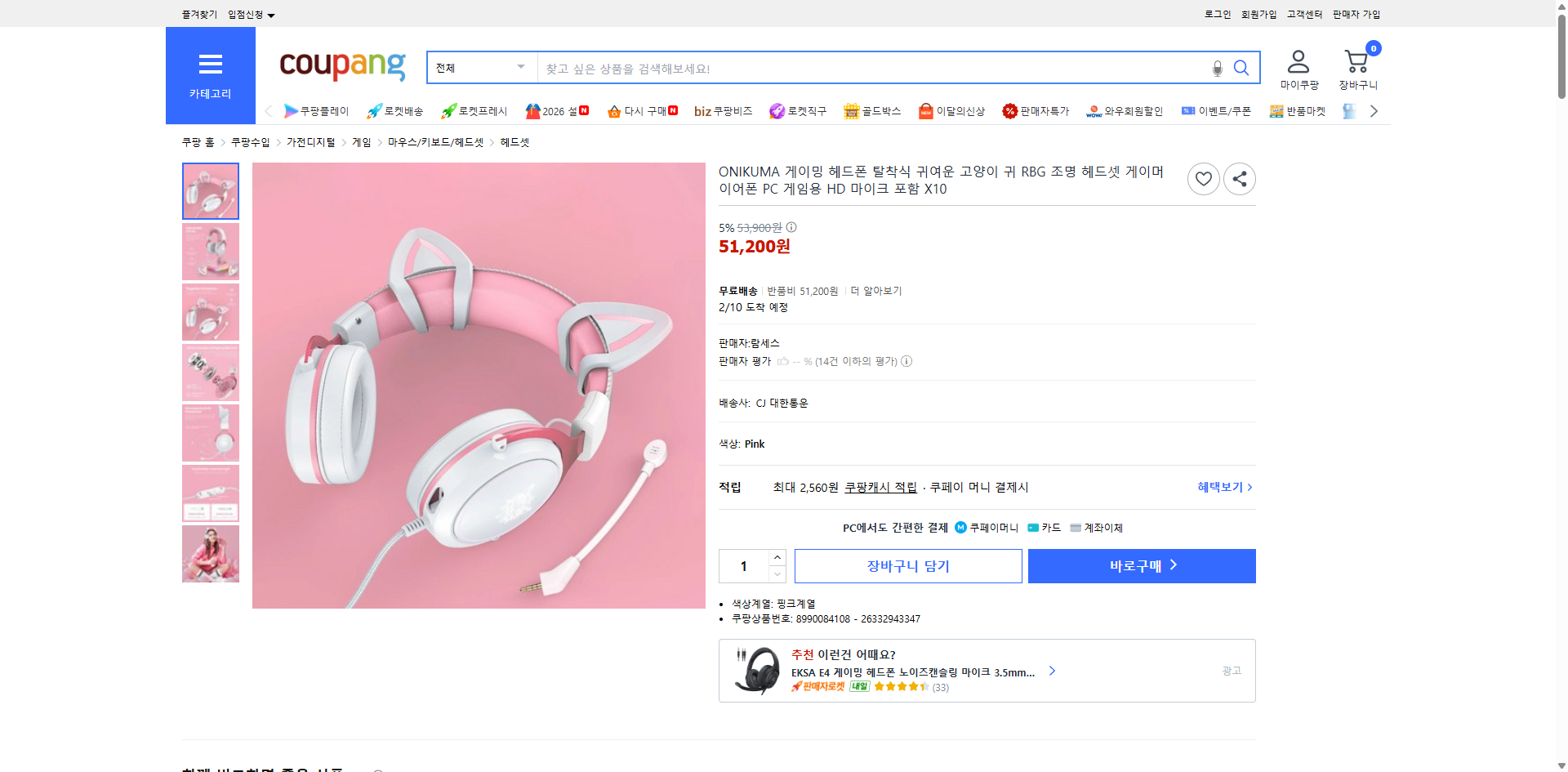
Task: Add product to wishlist with heart icon
Action: 1203,178
